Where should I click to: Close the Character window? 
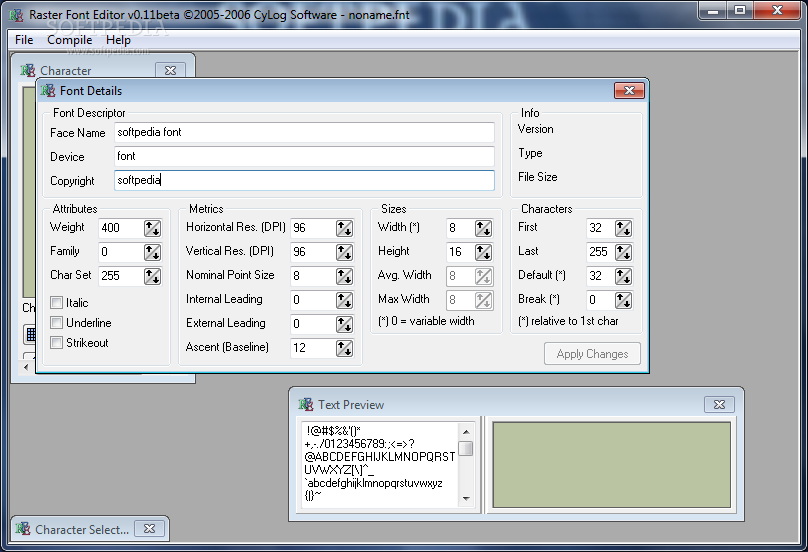click(x=170, y=71)
